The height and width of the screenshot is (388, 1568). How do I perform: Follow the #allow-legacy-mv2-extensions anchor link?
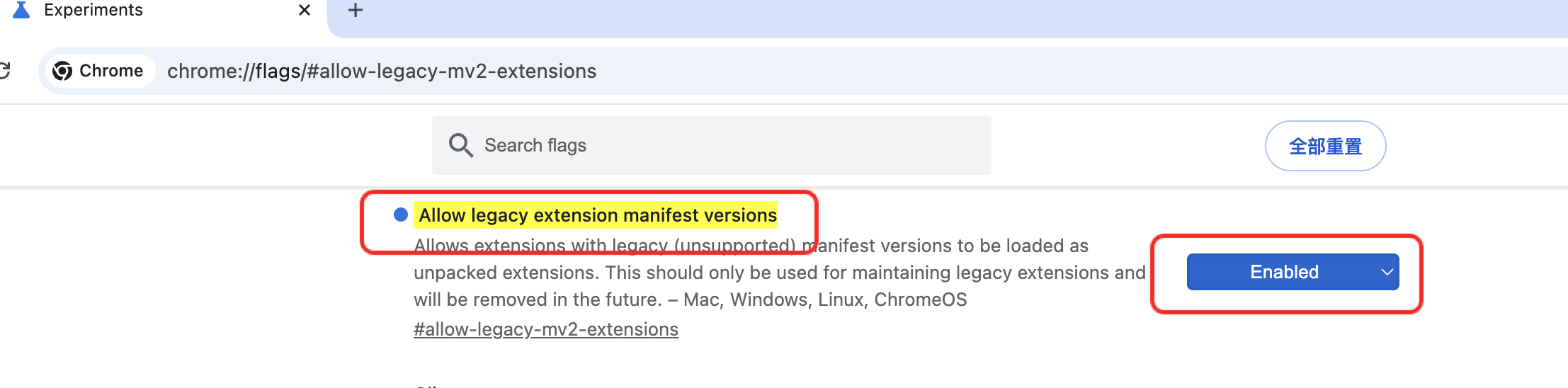[546, 329]
